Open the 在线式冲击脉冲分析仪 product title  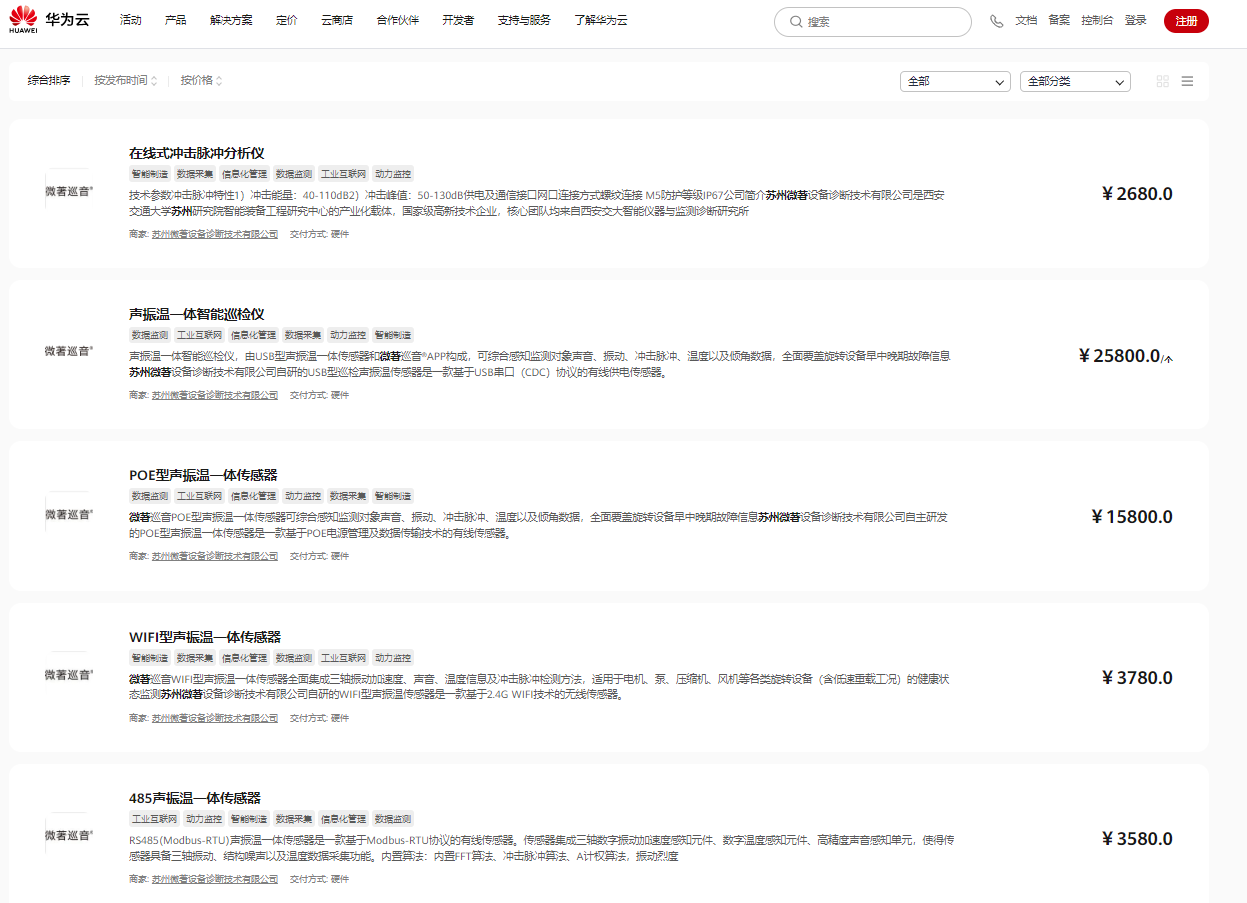197,153
